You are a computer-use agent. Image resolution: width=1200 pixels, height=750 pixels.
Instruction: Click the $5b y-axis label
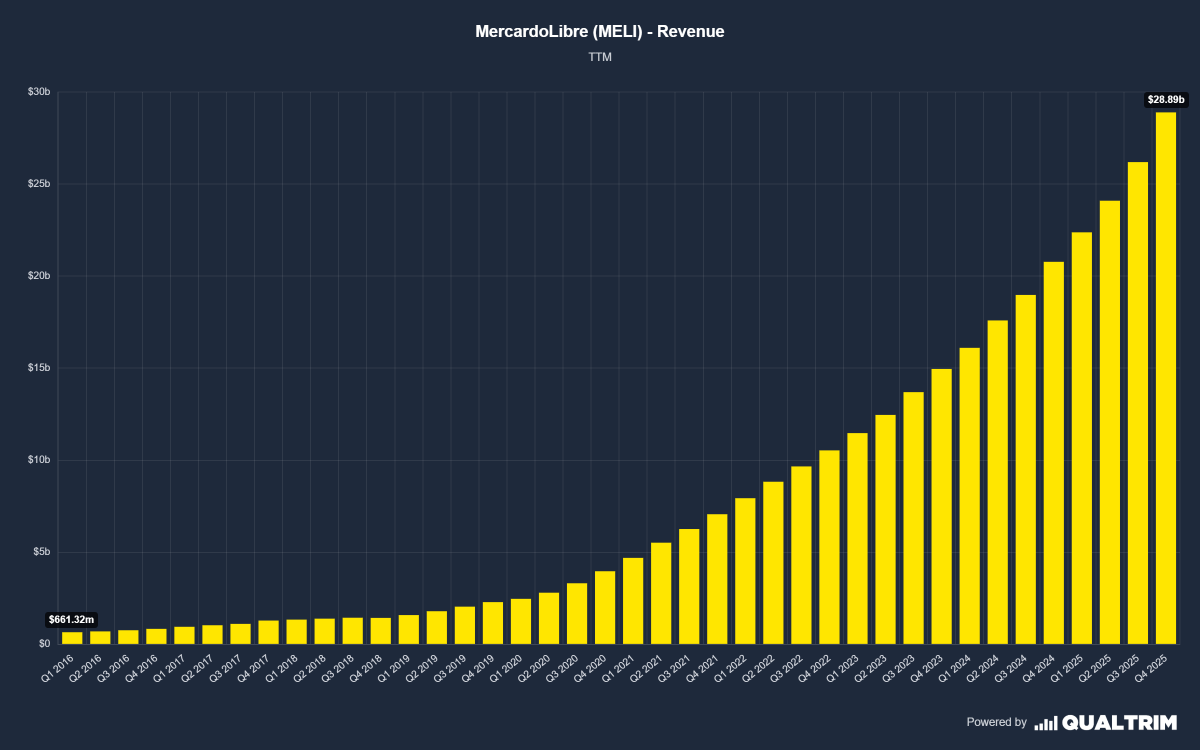click(x=43, y=552)
